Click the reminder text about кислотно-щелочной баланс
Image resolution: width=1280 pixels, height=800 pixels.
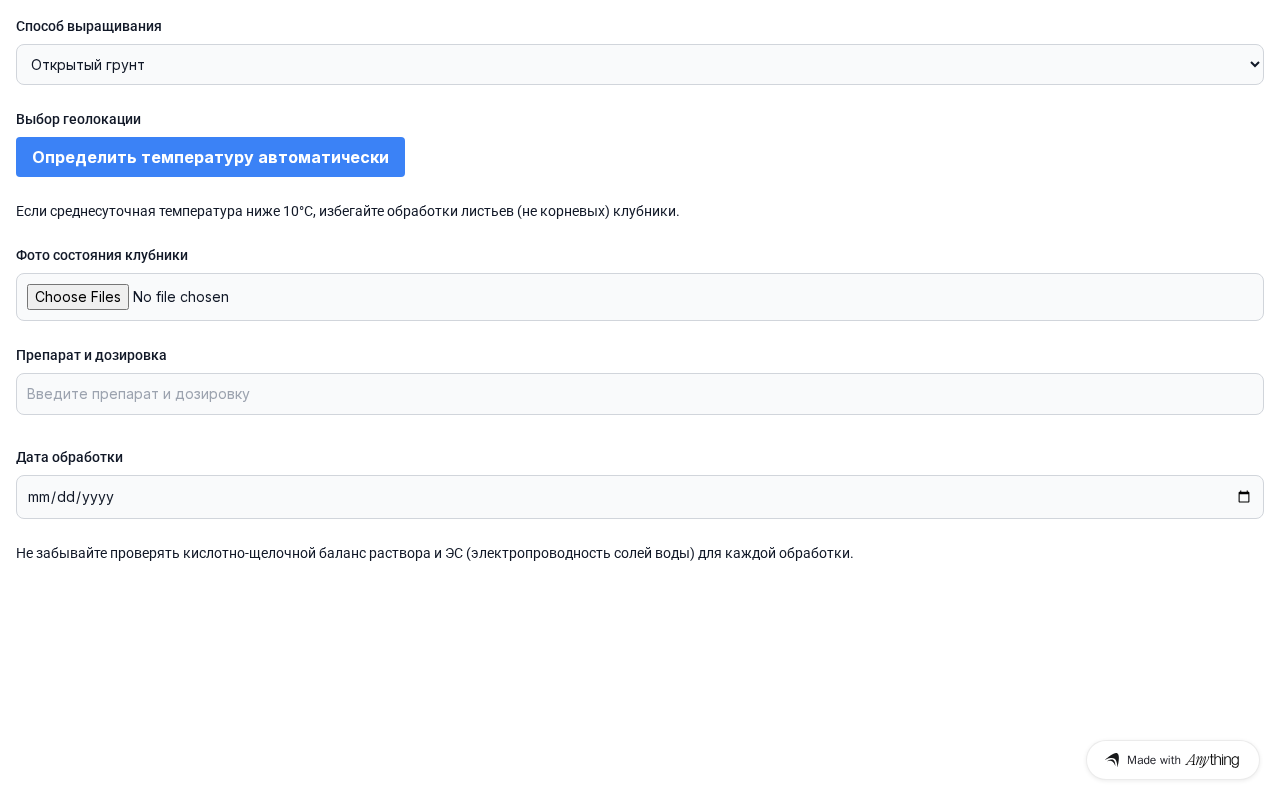point(435,553)
